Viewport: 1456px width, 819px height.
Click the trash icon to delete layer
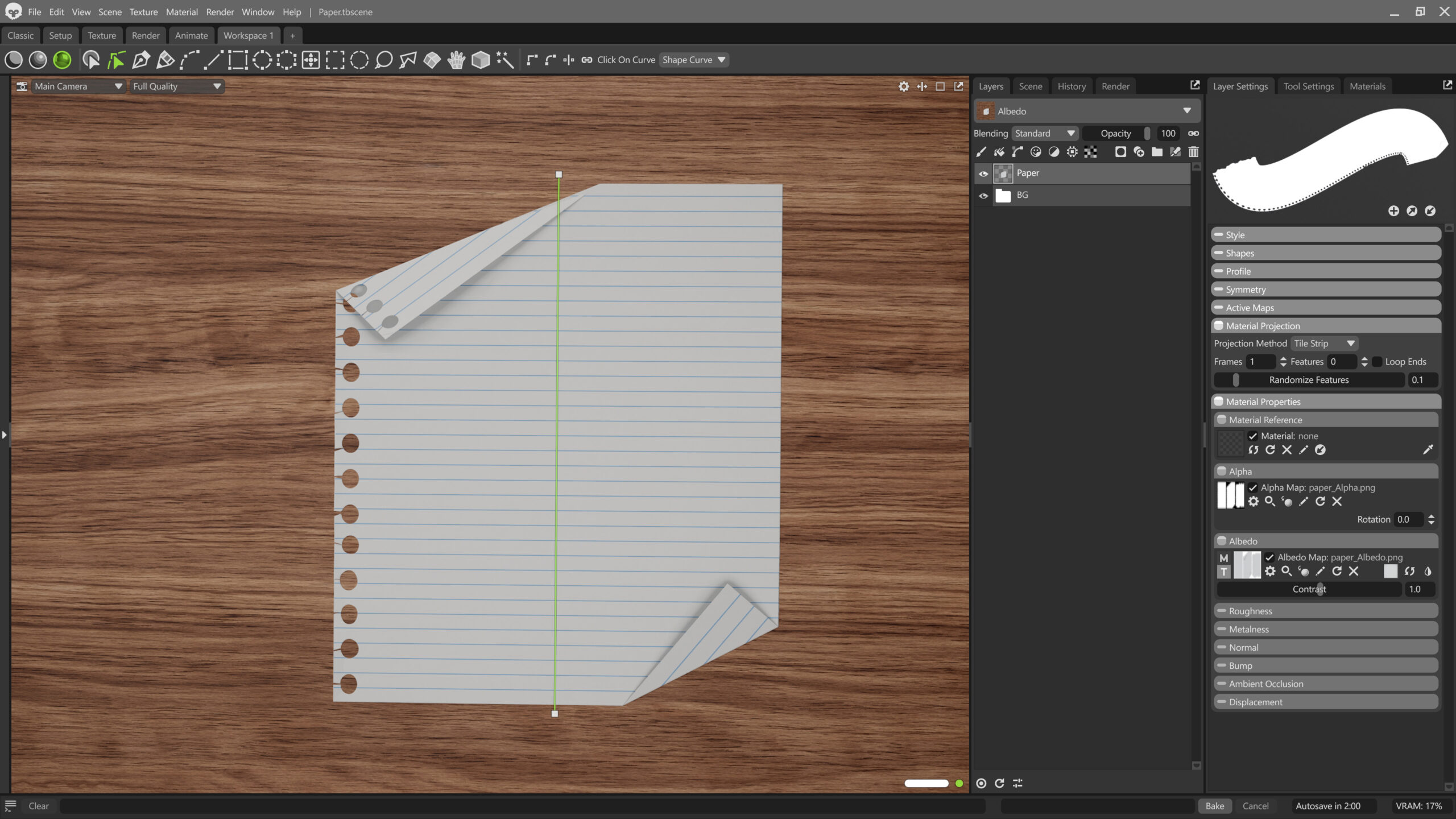coord(1193,152)
